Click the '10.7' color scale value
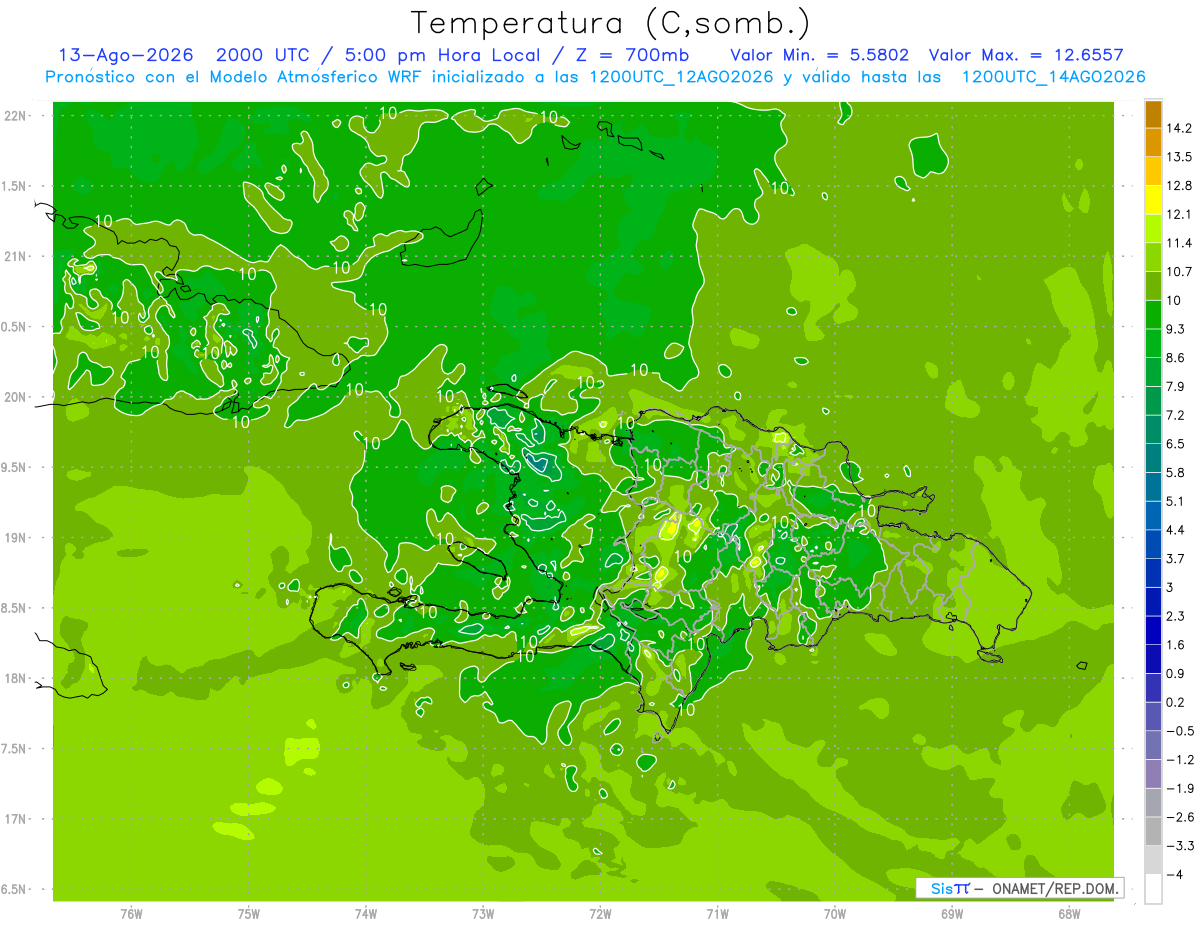Viewport: 1200px width, 927px height. coord(1179,272)
